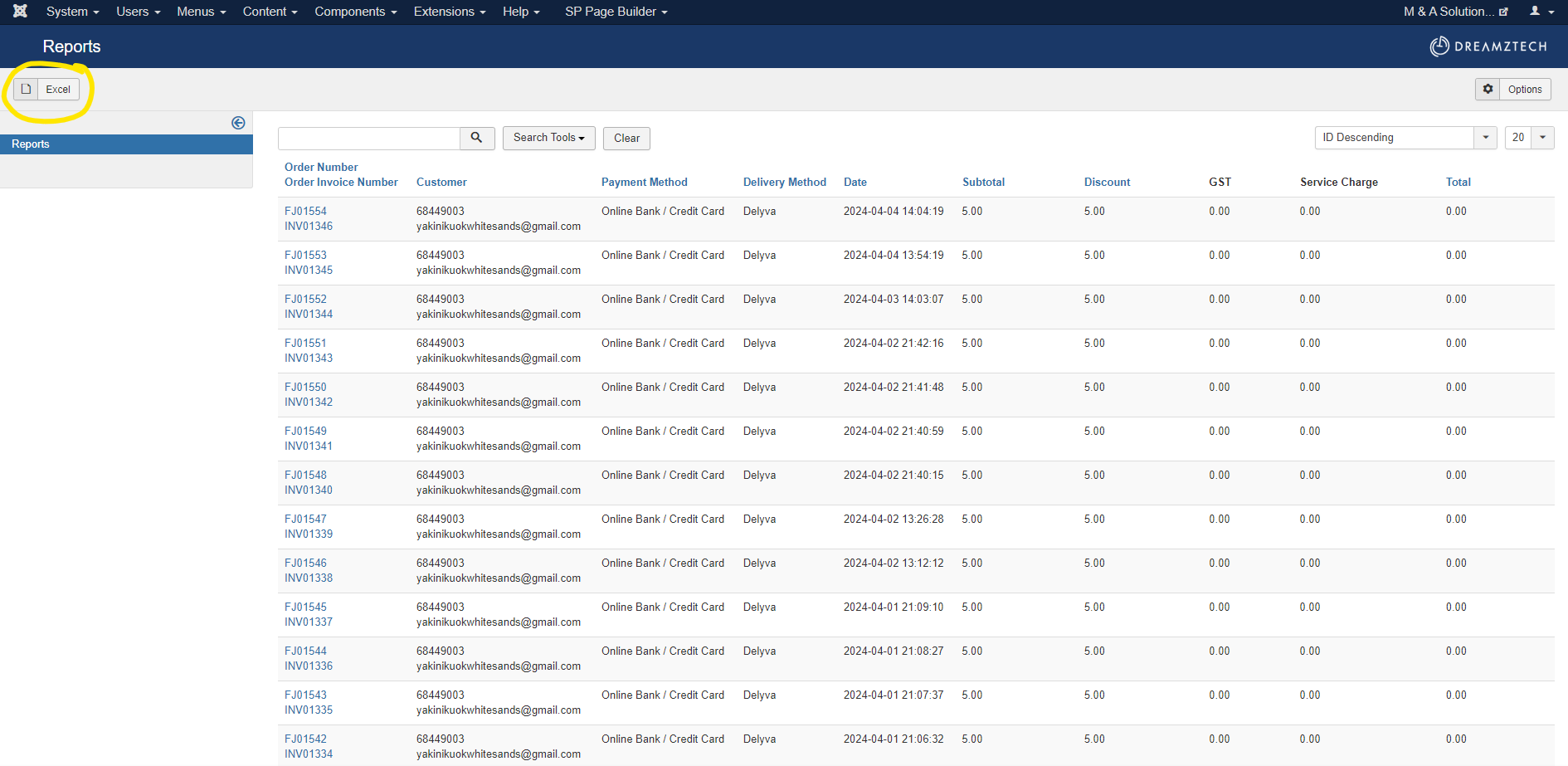Sort by Total column header

[1458, 182]
